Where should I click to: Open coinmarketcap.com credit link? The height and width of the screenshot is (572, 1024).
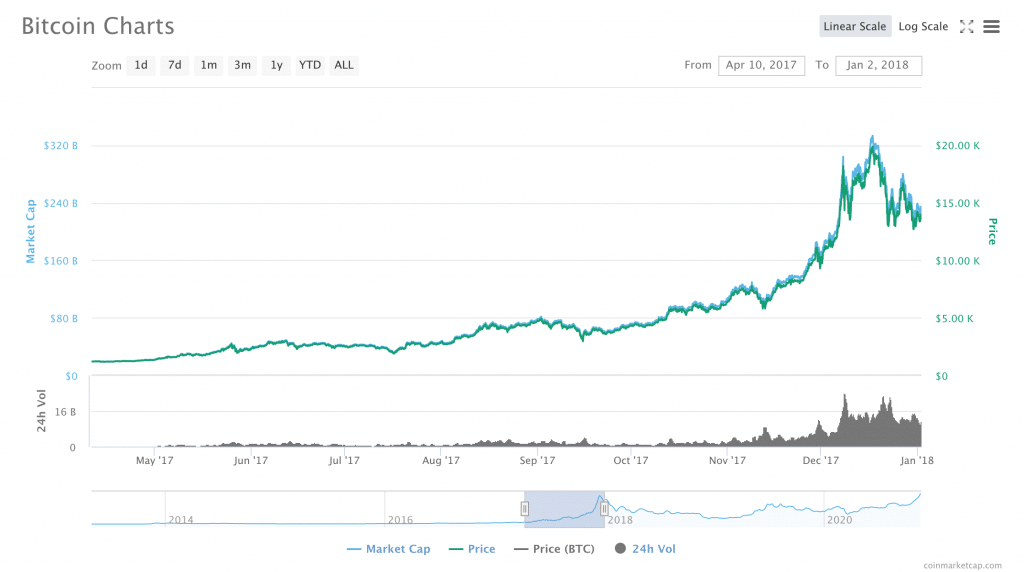(967, 565)
